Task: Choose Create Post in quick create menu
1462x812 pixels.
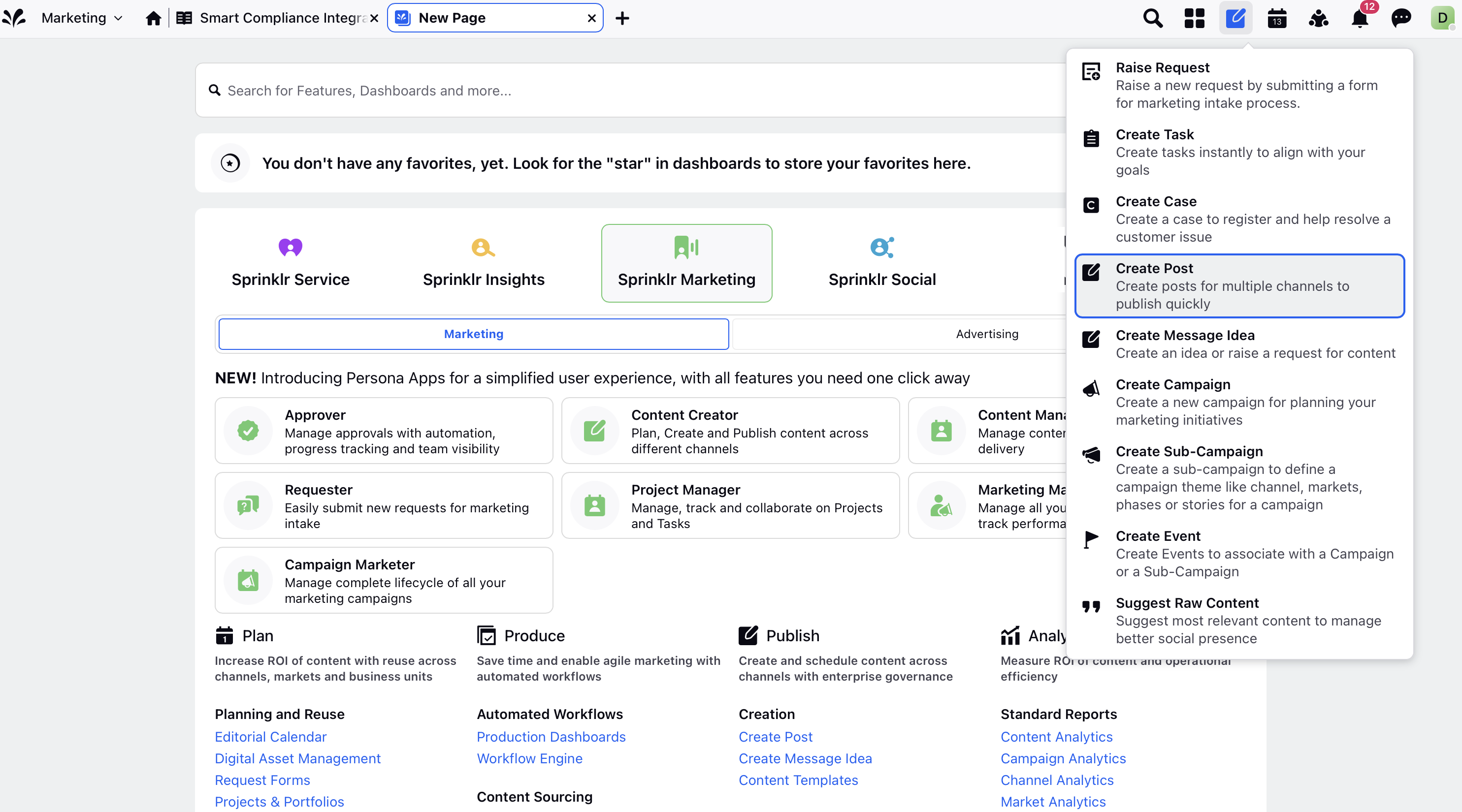Action: (1239, 286)
